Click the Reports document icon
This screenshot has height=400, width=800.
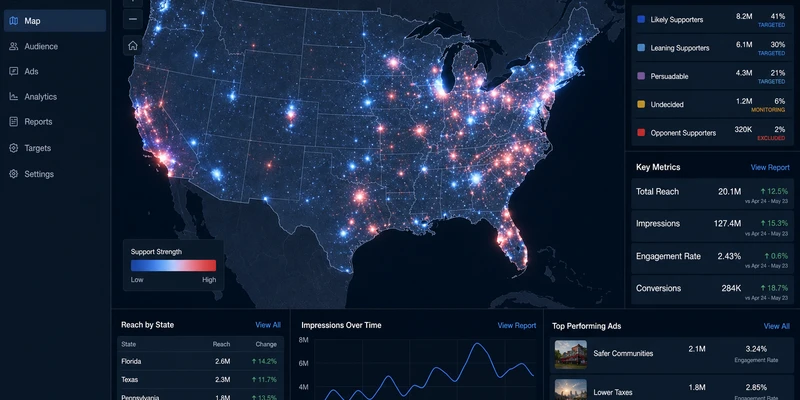[14, 122]
